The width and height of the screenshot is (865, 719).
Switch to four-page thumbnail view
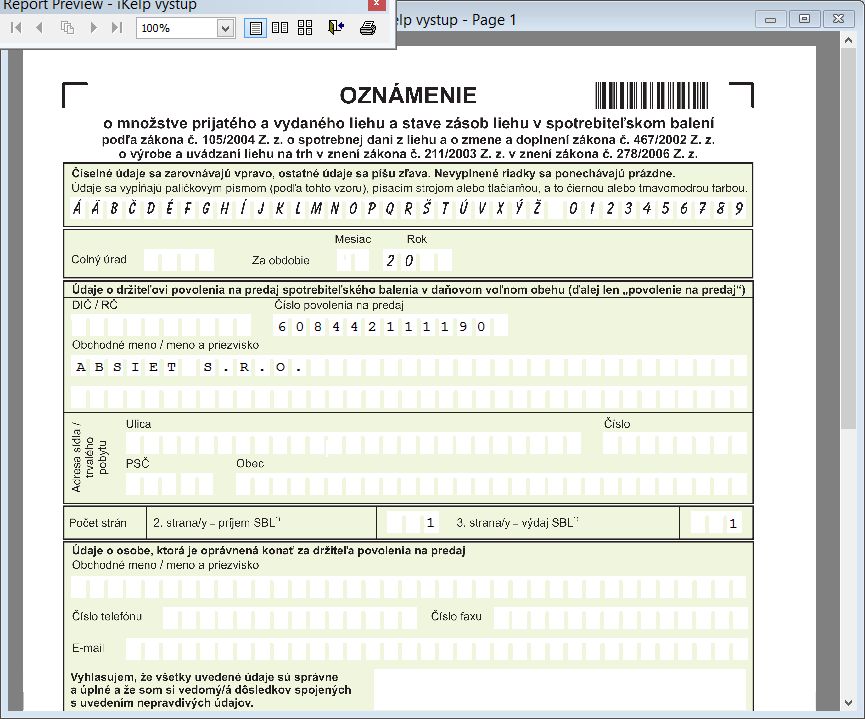click(x=306, y=28)
